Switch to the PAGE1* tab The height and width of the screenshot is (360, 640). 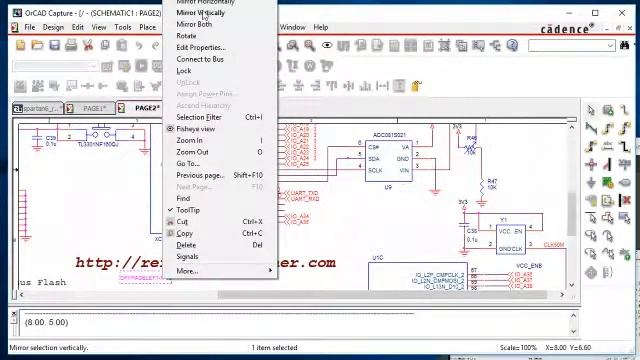pyautogui.click(x=91, y=108)
